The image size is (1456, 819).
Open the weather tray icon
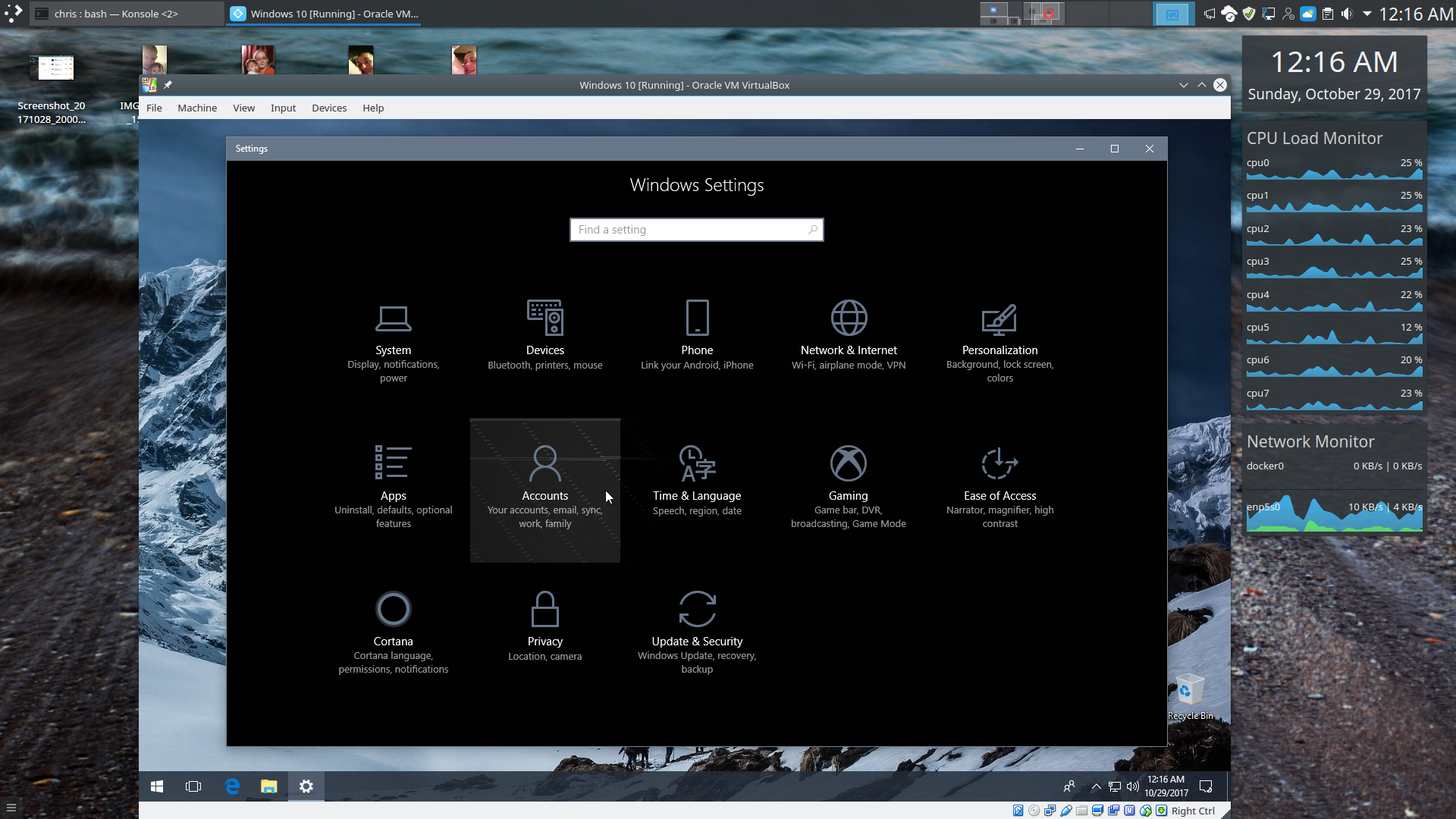[x=1308, y=14]
